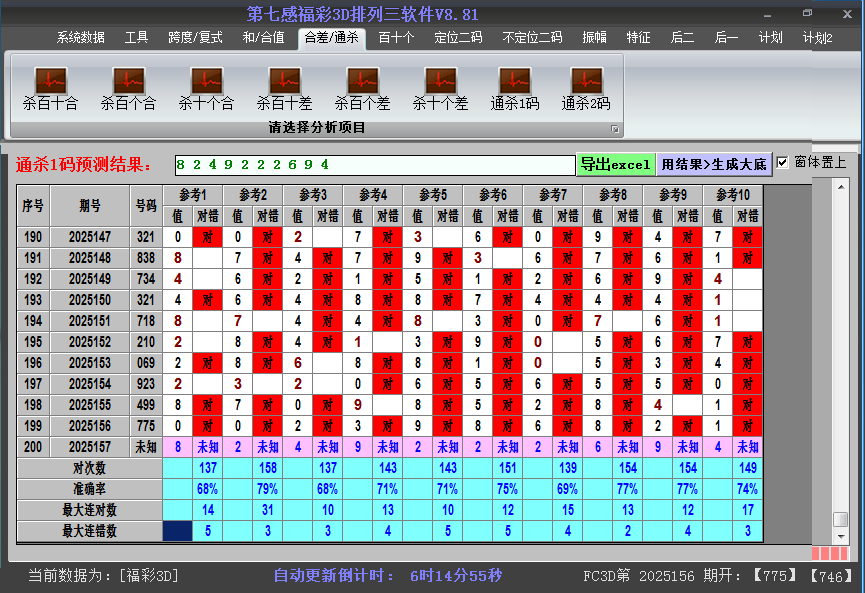Viewport: 865px width, 593px height.
Task: Click the 未知 number cell of row 200
Action: 146,447
